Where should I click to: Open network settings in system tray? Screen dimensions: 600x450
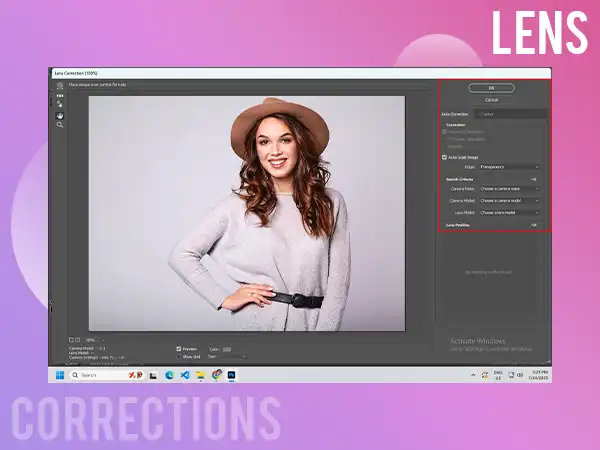511,375
